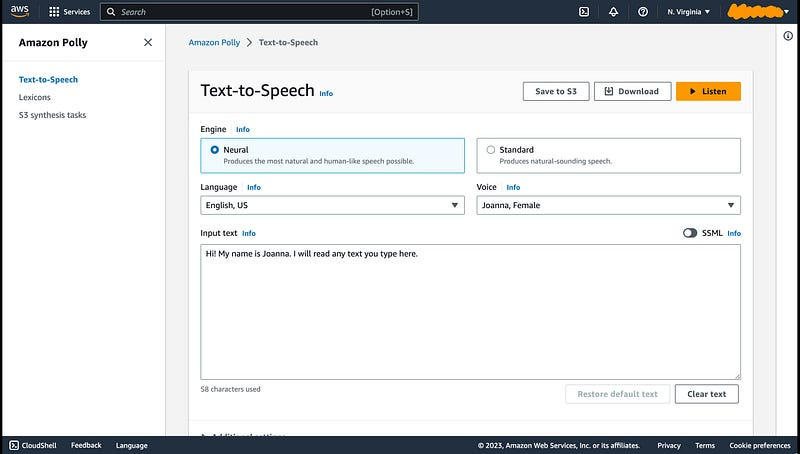Click the magnifier icon in search bar
Viewport: 800px width, 454px height.
pyautogui.click(x=111, y=12)
